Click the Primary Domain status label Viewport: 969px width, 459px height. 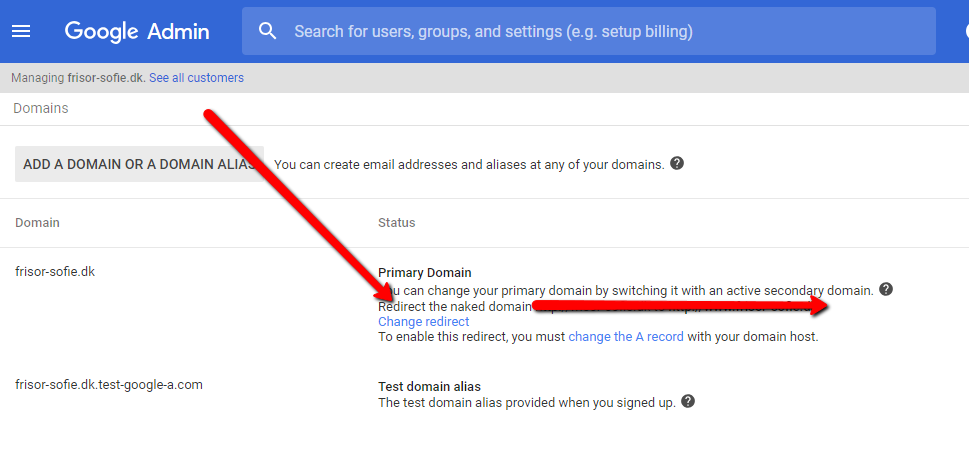click(425, 272)
